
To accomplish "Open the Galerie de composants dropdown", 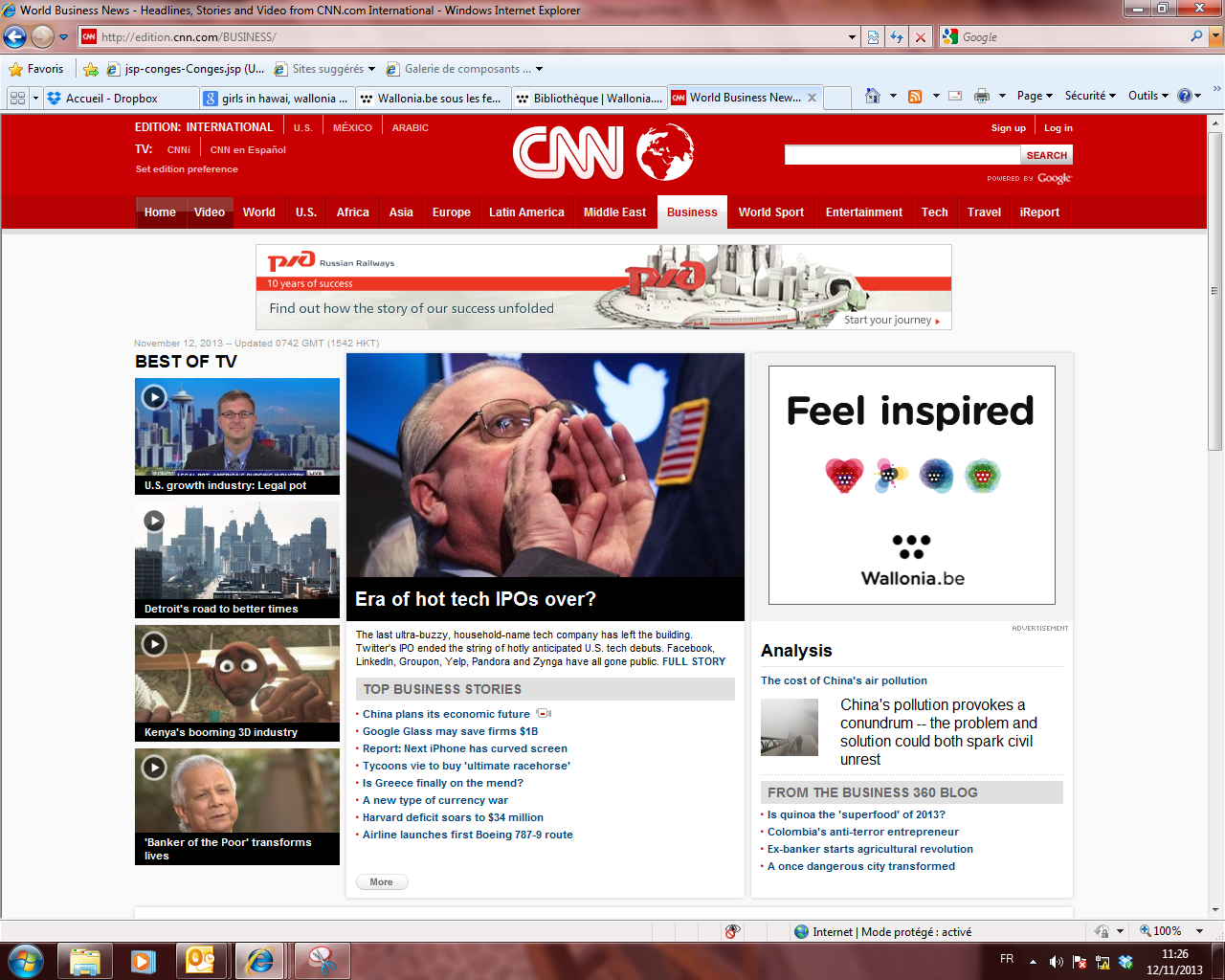I will pyautogui.click(x=539, y=69).
